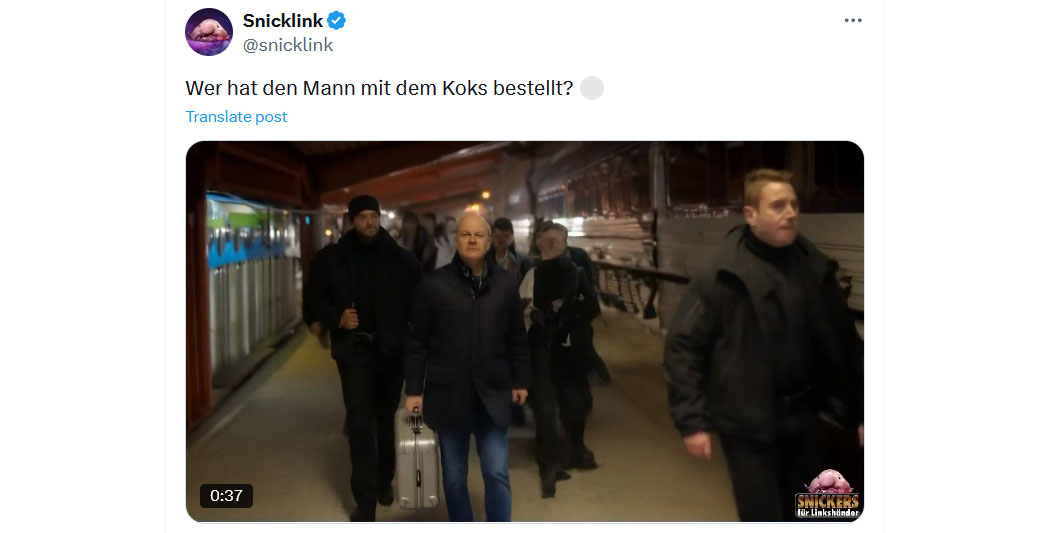Play the video from its center

pyautogui.click(x=525, y=331)
